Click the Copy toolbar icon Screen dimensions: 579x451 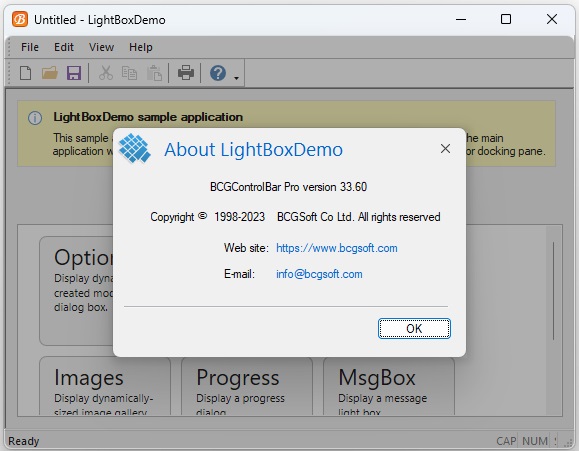(129, 73)
